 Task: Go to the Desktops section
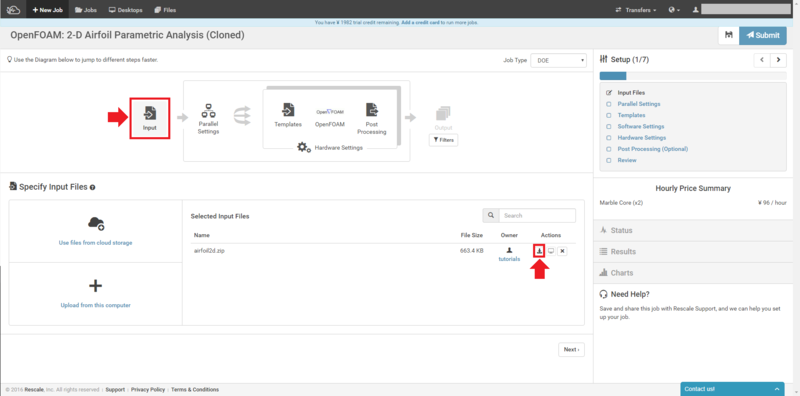126,10
